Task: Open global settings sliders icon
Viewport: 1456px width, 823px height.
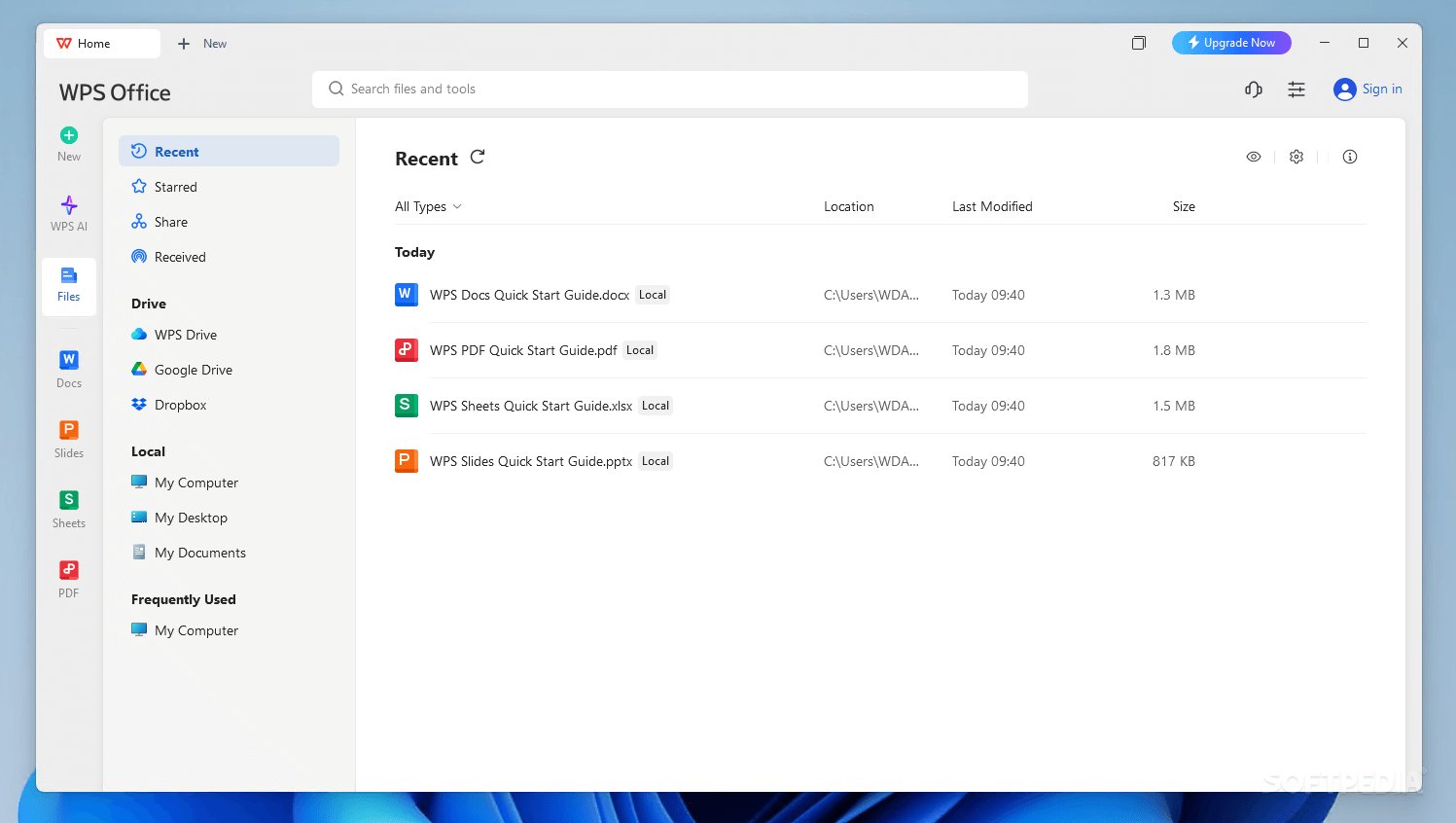Action: point(1296,89)
